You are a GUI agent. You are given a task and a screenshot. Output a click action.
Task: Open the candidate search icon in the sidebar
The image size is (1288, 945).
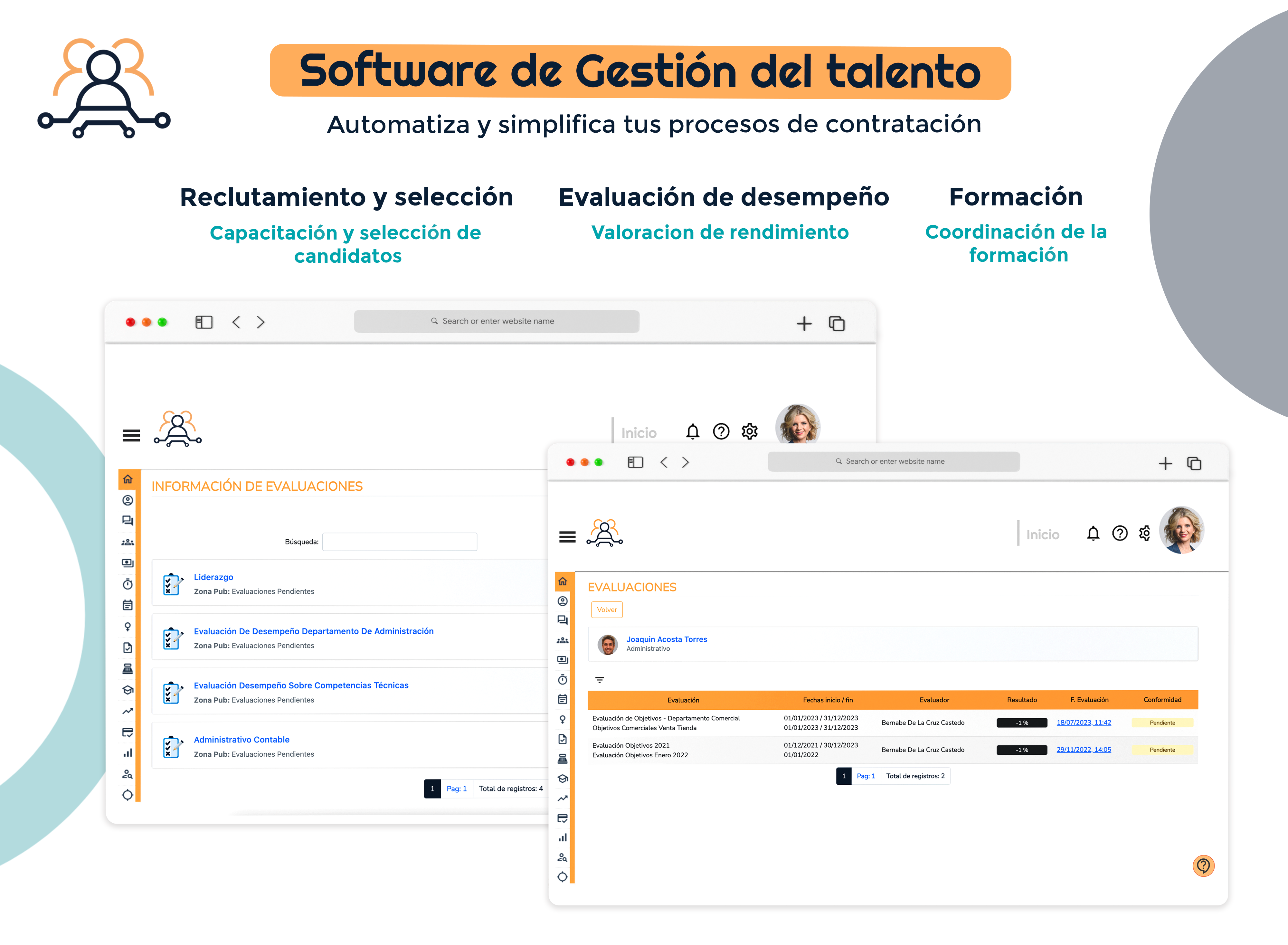[x=563, y=857]
